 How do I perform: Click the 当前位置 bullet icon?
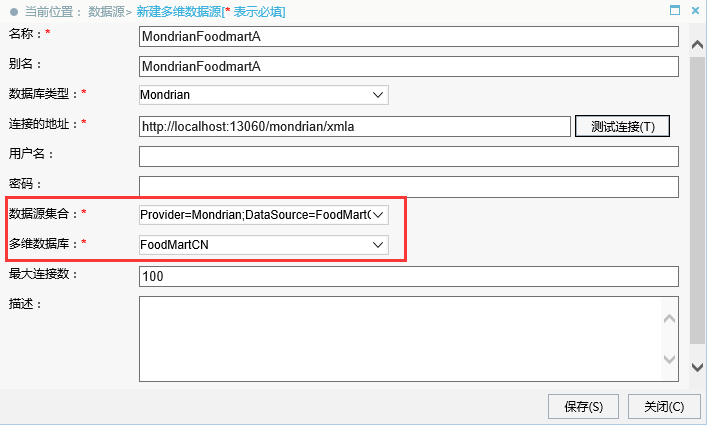click(x=14, y=12)
